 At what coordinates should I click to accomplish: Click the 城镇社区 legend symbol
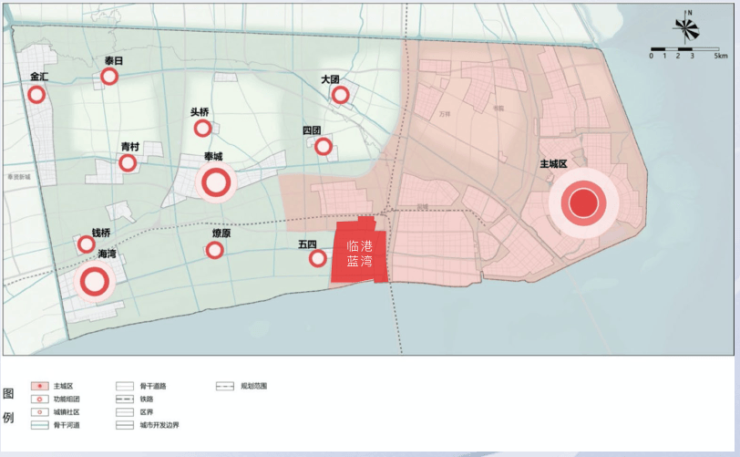click(40, 412)
